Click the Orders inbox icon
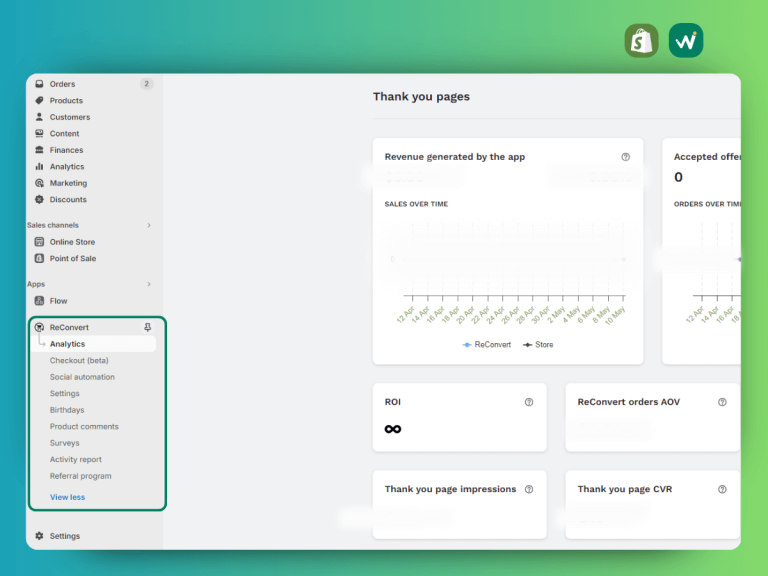The width and height of the screenshot is (768, 576). pos(39,84)
